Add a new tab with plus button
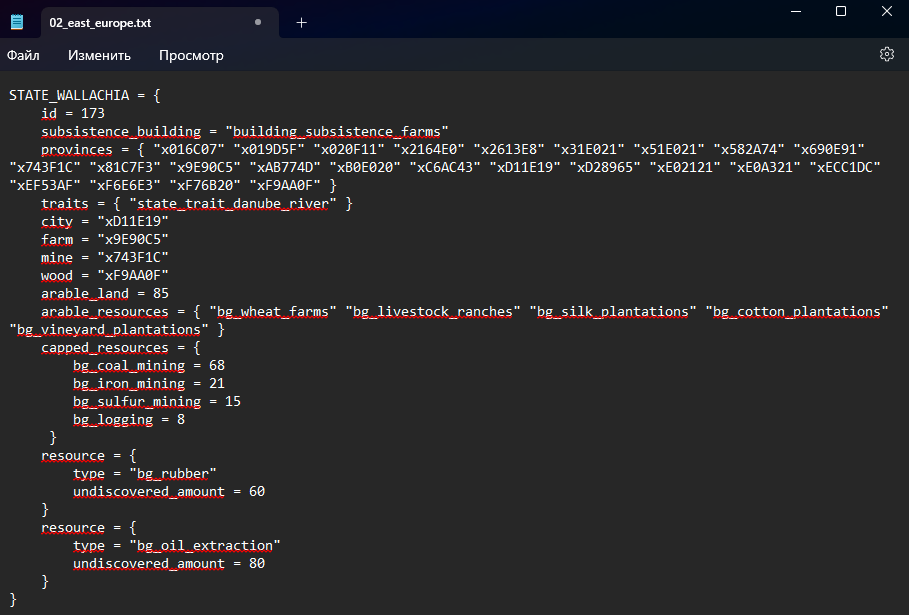 point(301,22)
